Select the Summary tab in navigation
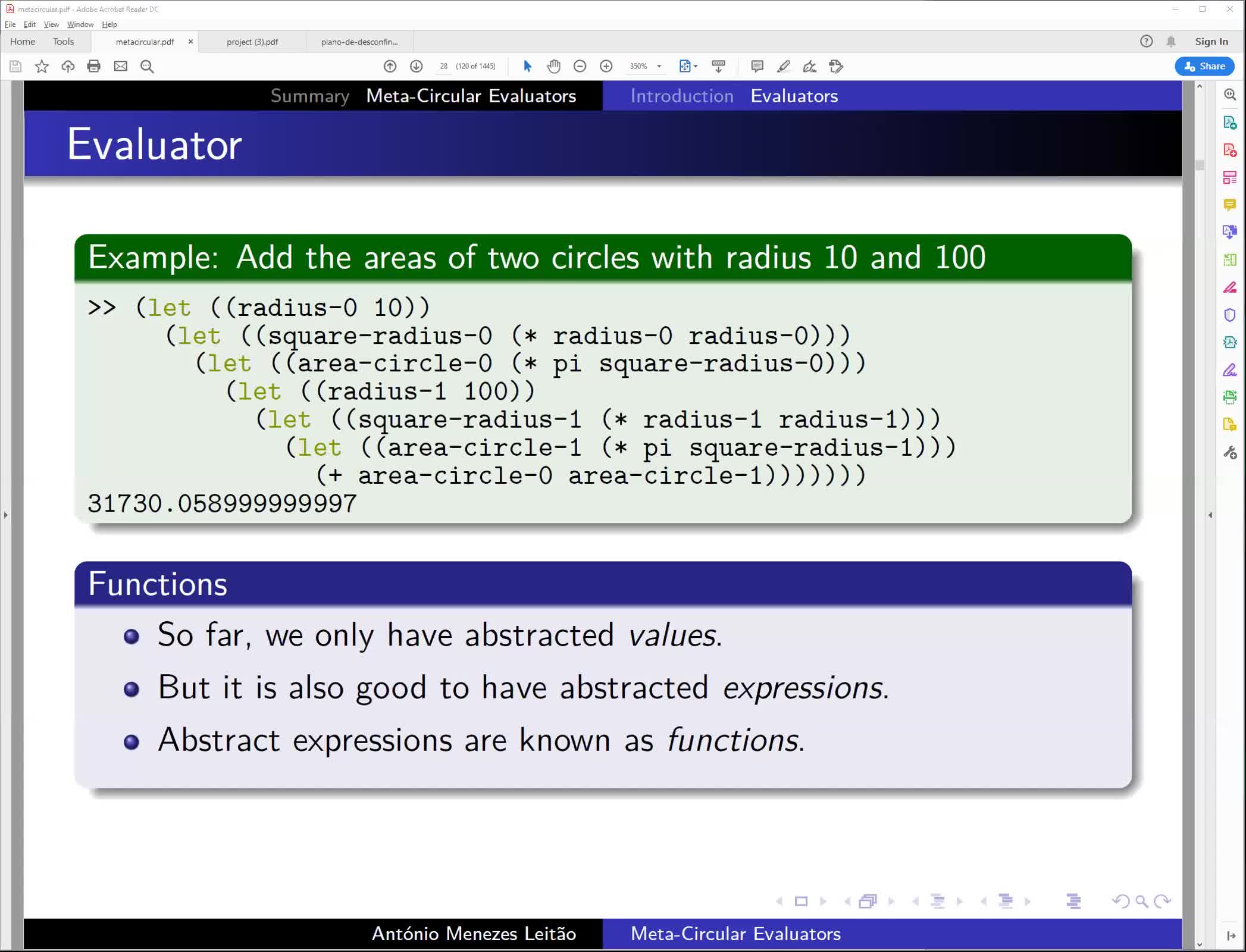Screen dimensions: 1246x952 click(310, 95)
